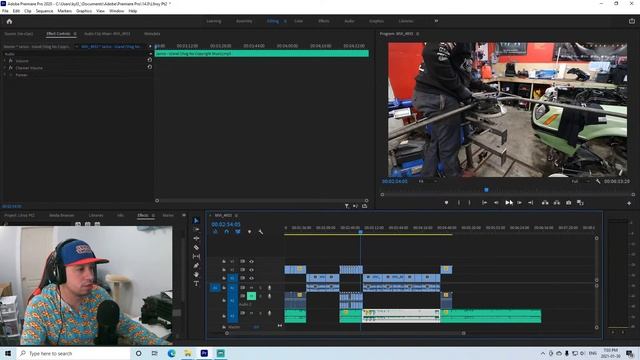The image size is (640, 360).
Task: Click the filter icon below Effect Controls
Action: (x=347, y=206)
